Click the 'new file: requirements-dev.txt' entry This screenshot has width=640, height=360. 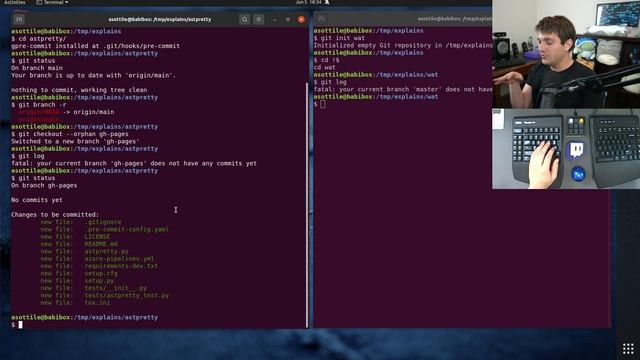point(99,267)
